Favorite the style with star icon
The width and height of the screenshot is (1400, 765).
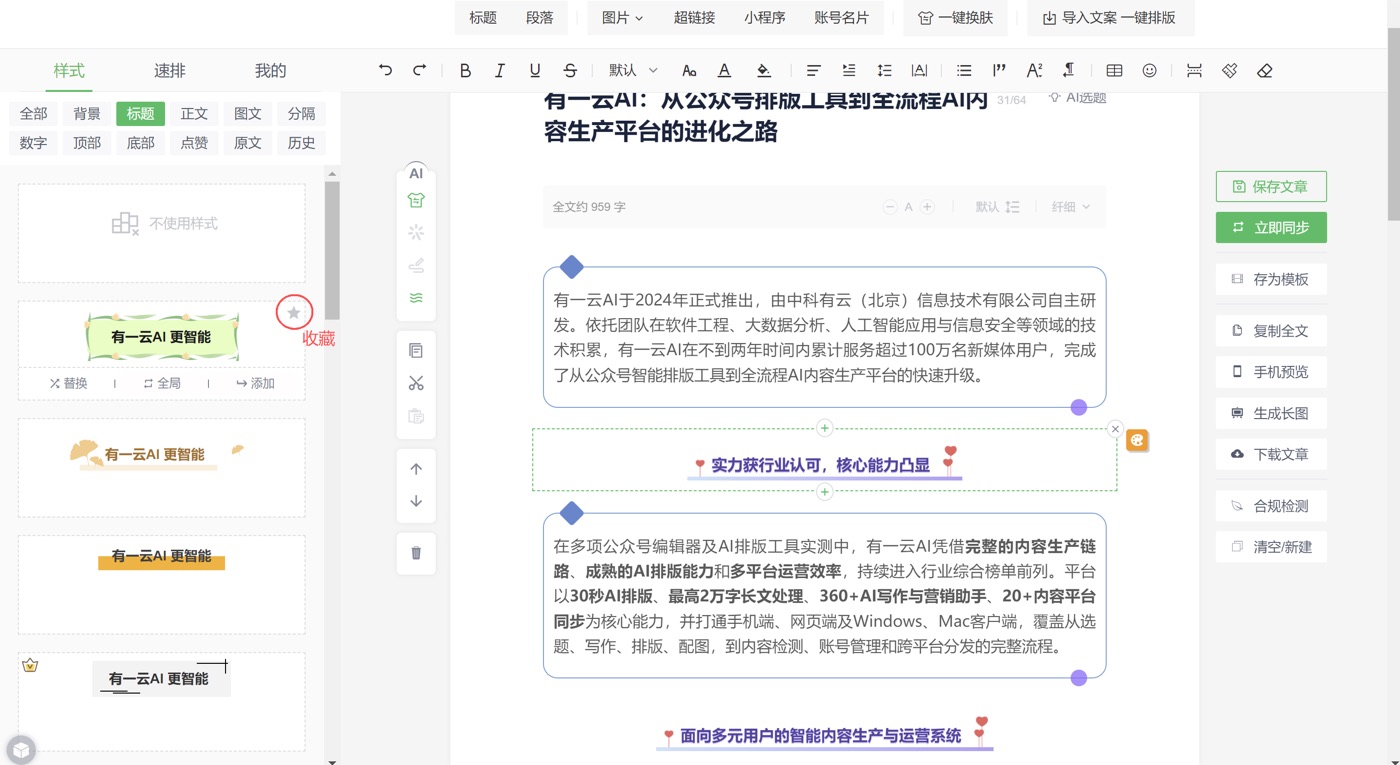[x=294, y=313]
